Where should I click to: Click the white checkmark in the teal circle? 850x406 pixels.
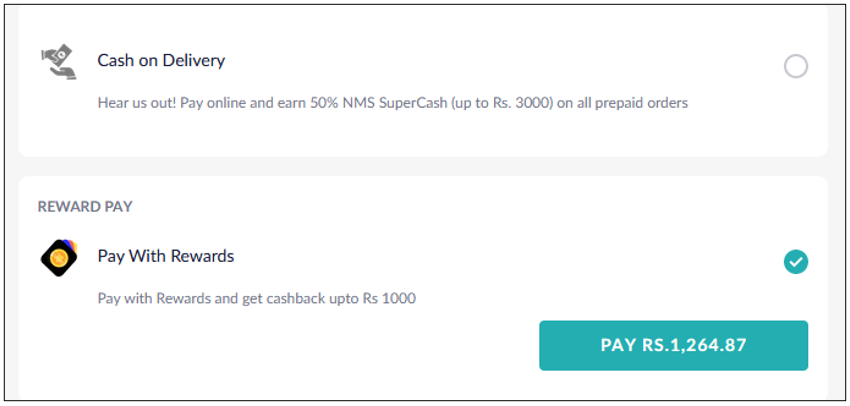click(x=796, y=262)
